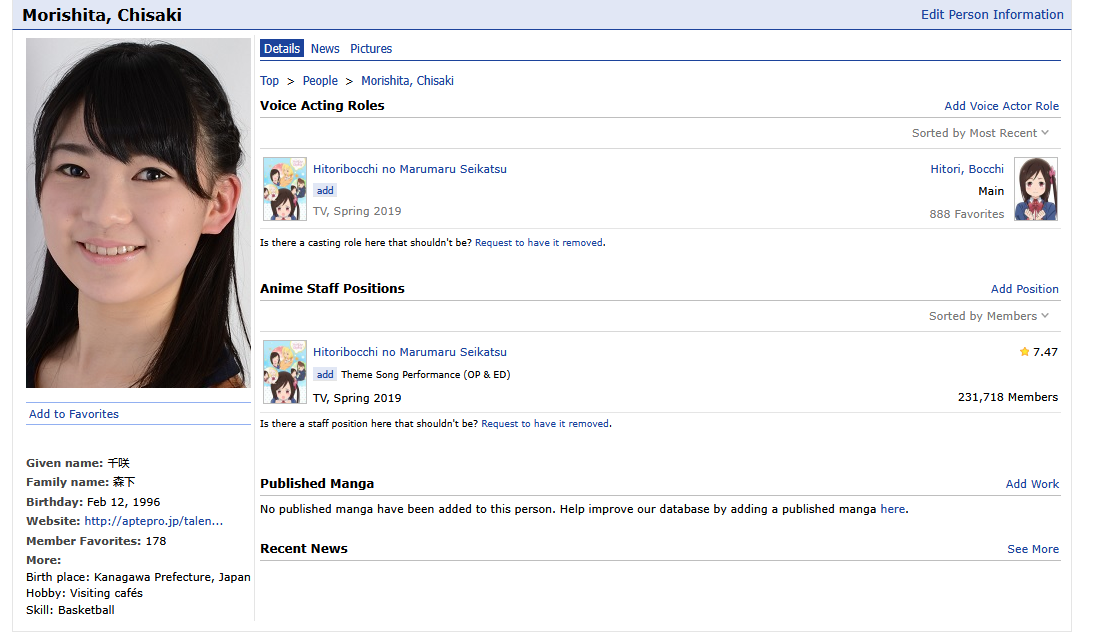
Task: Click See More under Recent News
Action: point(1033,549)
